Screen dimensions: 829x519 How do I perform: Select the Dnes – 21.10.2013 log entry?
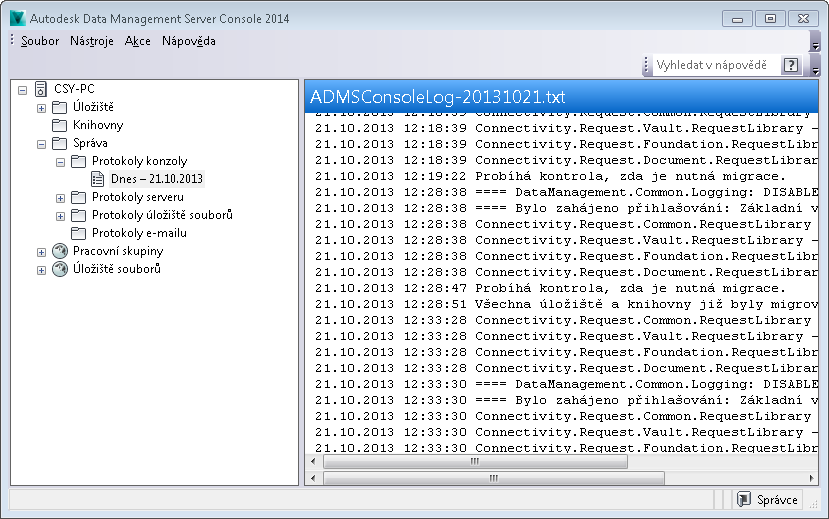[156, 179]
